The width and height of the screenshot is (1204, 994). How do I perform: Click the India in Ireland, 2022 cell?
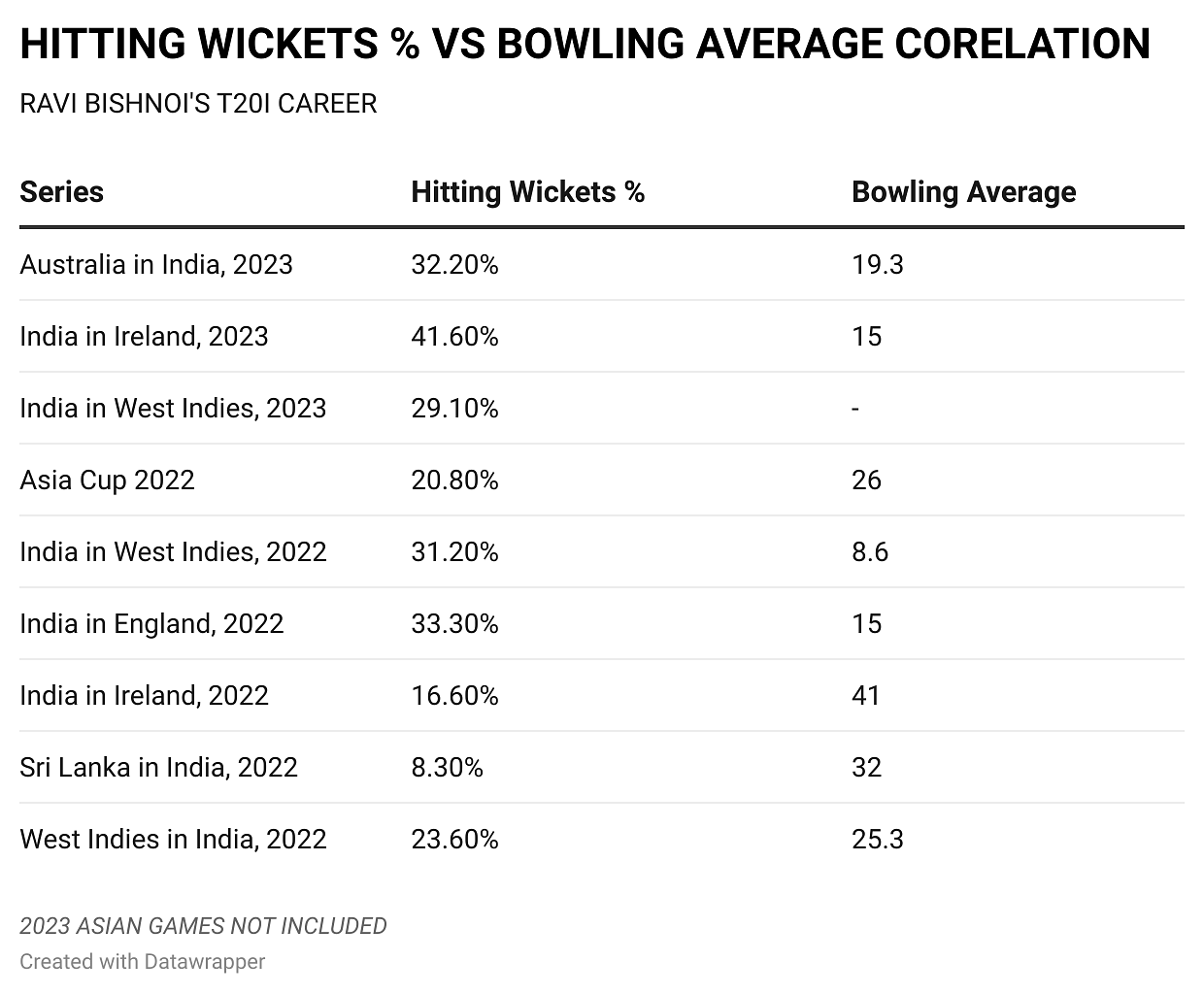pos(144,696)
